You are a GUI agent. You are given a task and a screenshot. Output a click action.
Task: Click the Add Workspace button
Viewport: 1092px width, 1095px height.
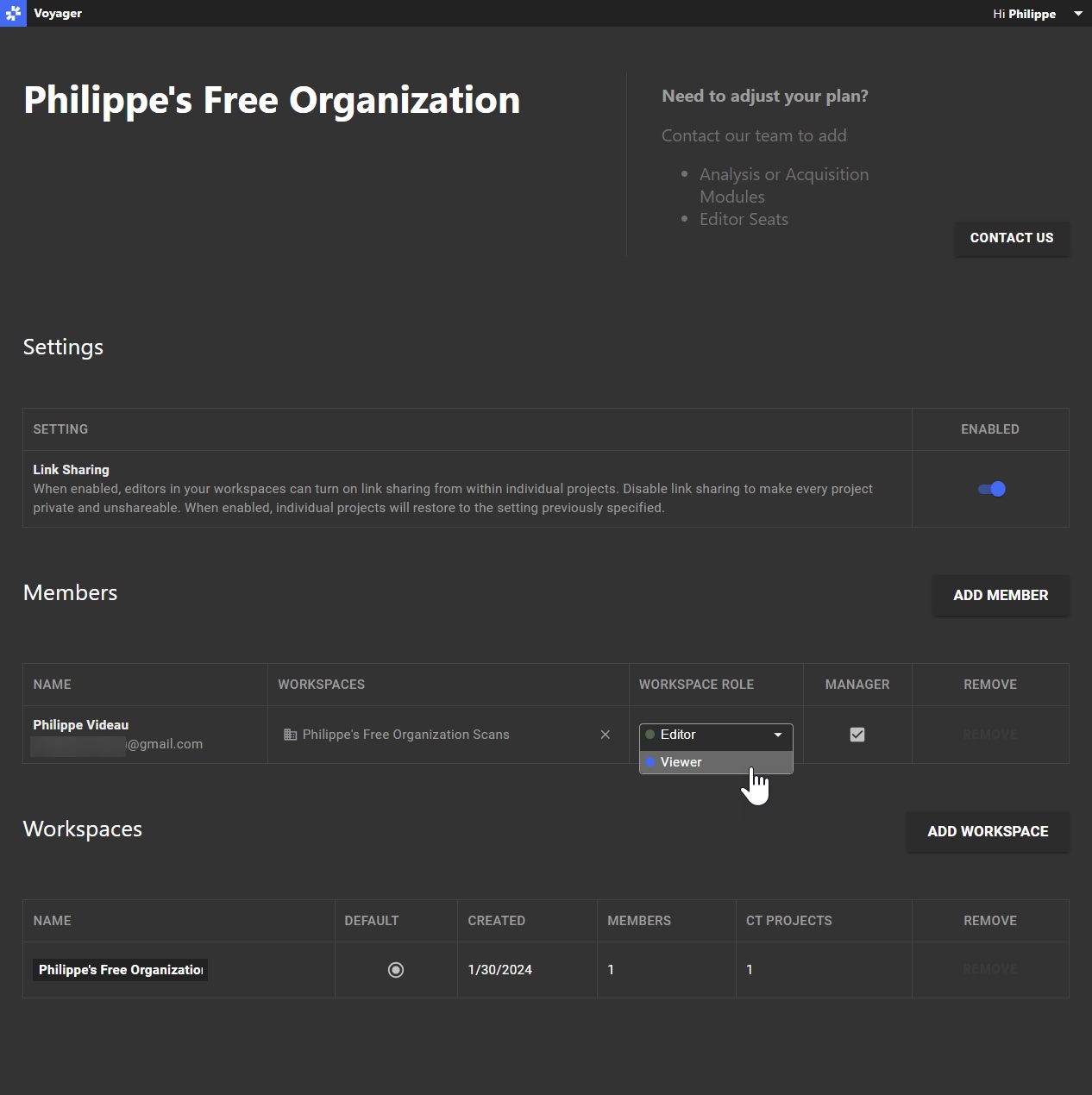(988, 831)
